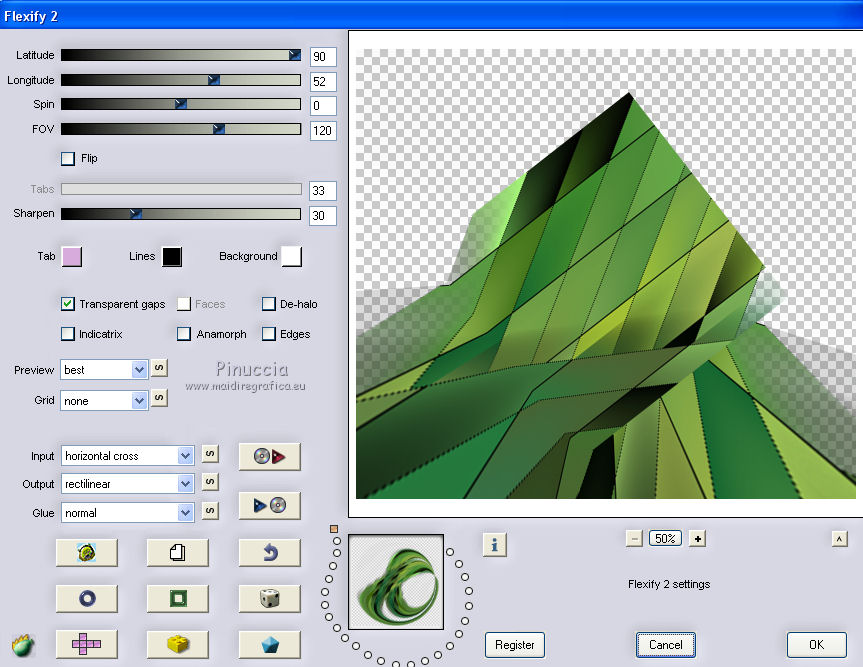This screenshot has width=863, height=667.
Task: Open the Output dropdown showing rectilinear
Action: point(127,484)
